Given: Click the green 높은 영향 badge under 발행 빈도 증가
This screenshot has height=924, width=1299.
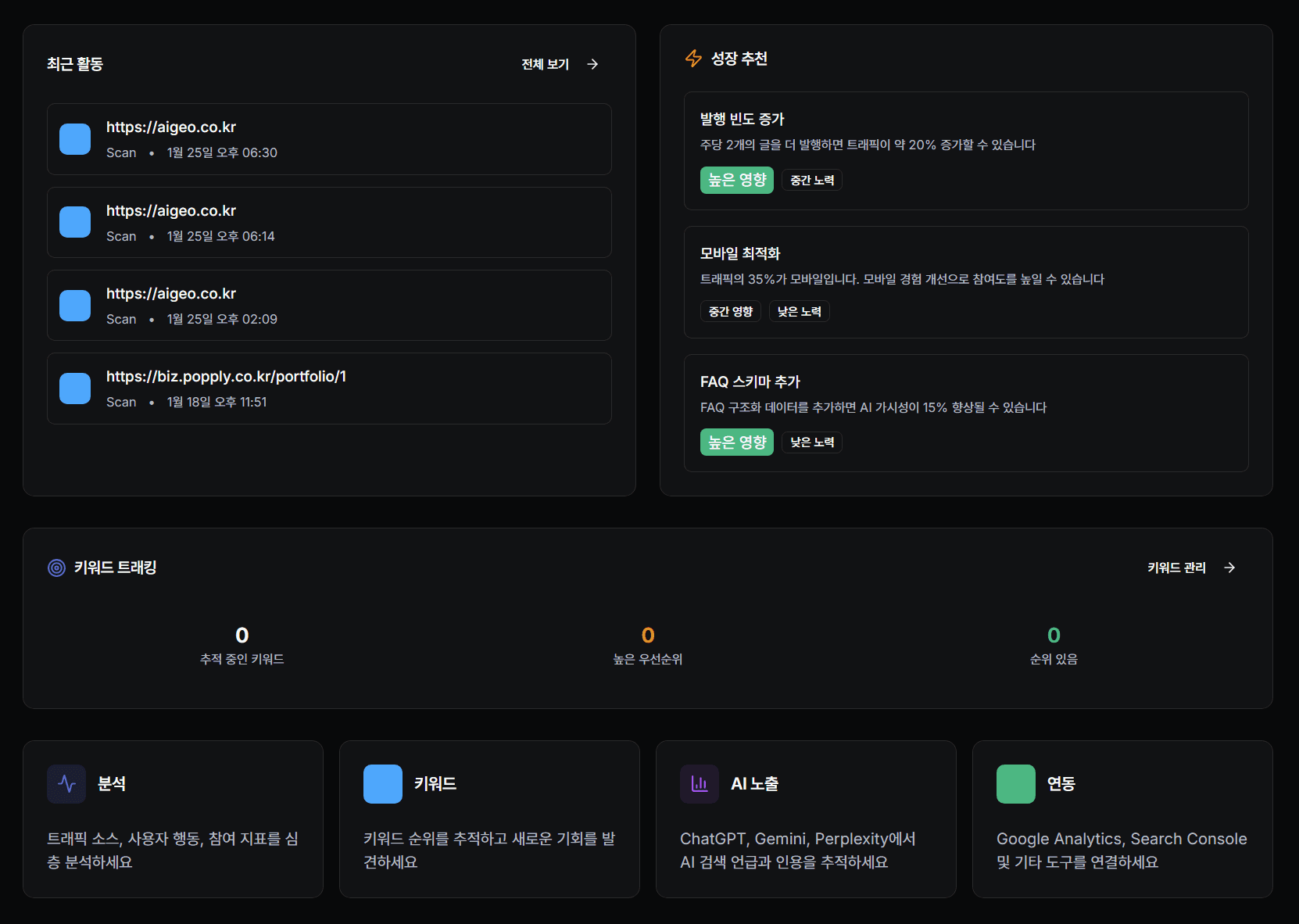Looking at the screenshot, I should (x=736, y=179).
